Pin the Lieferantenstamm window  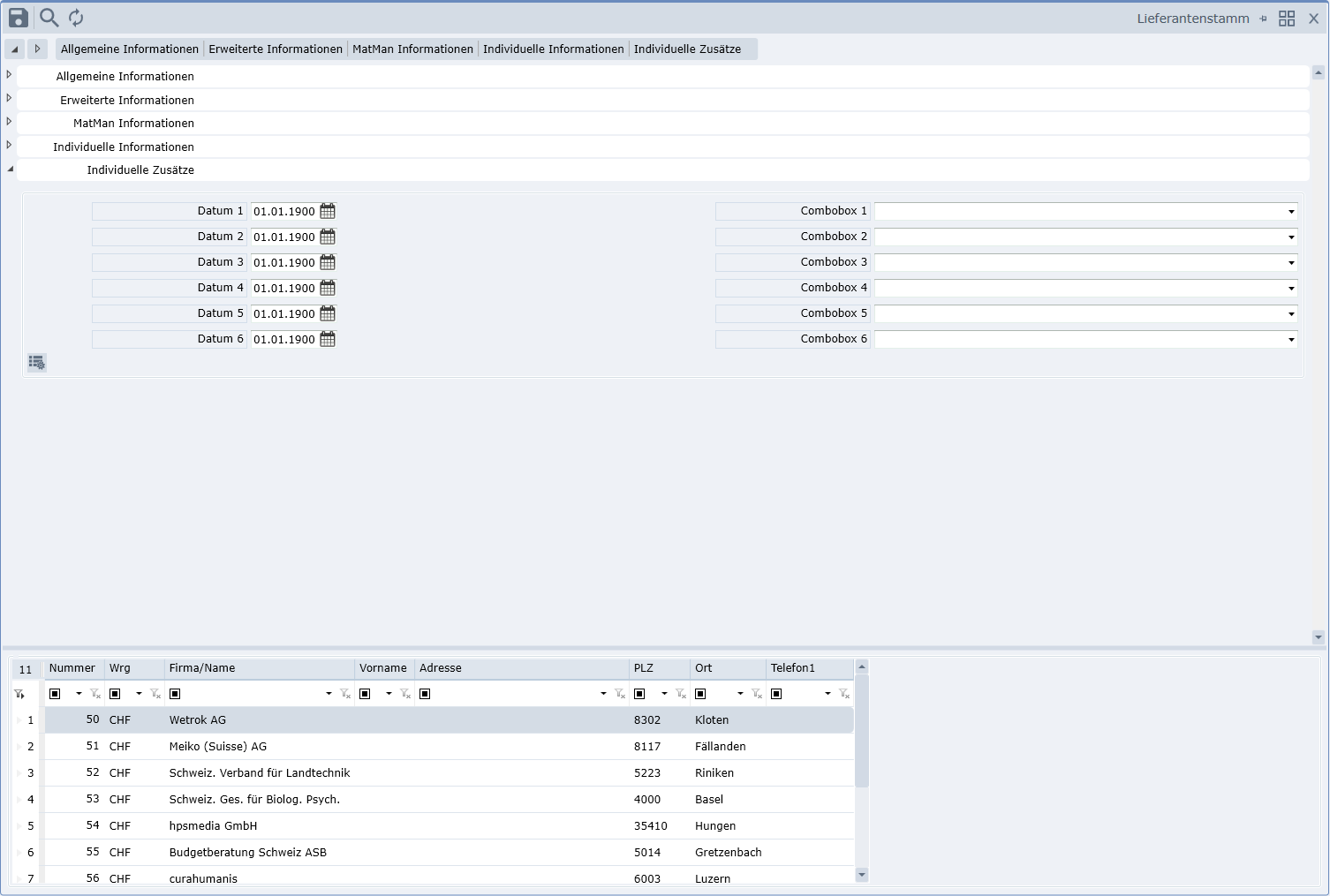tap(1263, 19)
